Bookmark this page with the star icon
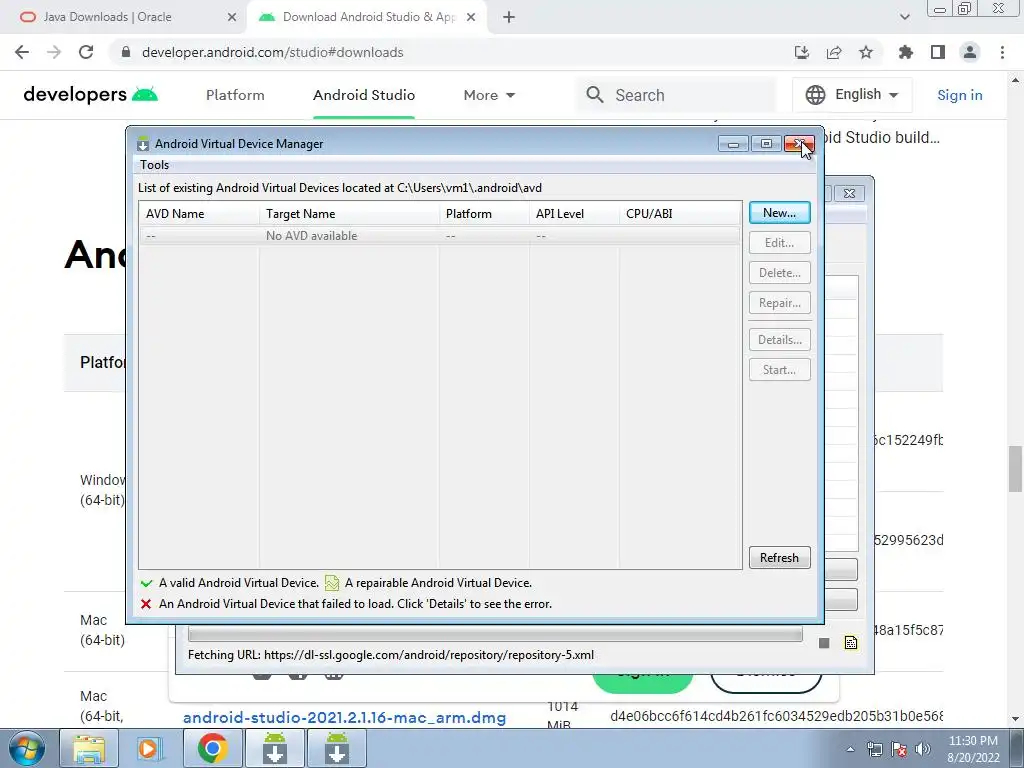 click(866, 52)
